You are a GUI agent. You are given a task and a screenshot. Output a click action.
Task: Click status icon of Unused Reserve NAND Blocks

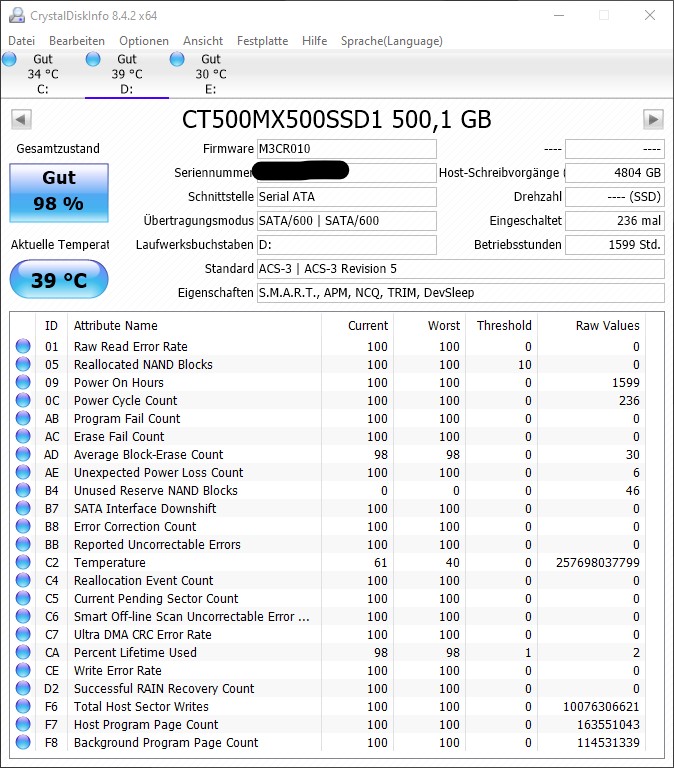tap(23, 490)
